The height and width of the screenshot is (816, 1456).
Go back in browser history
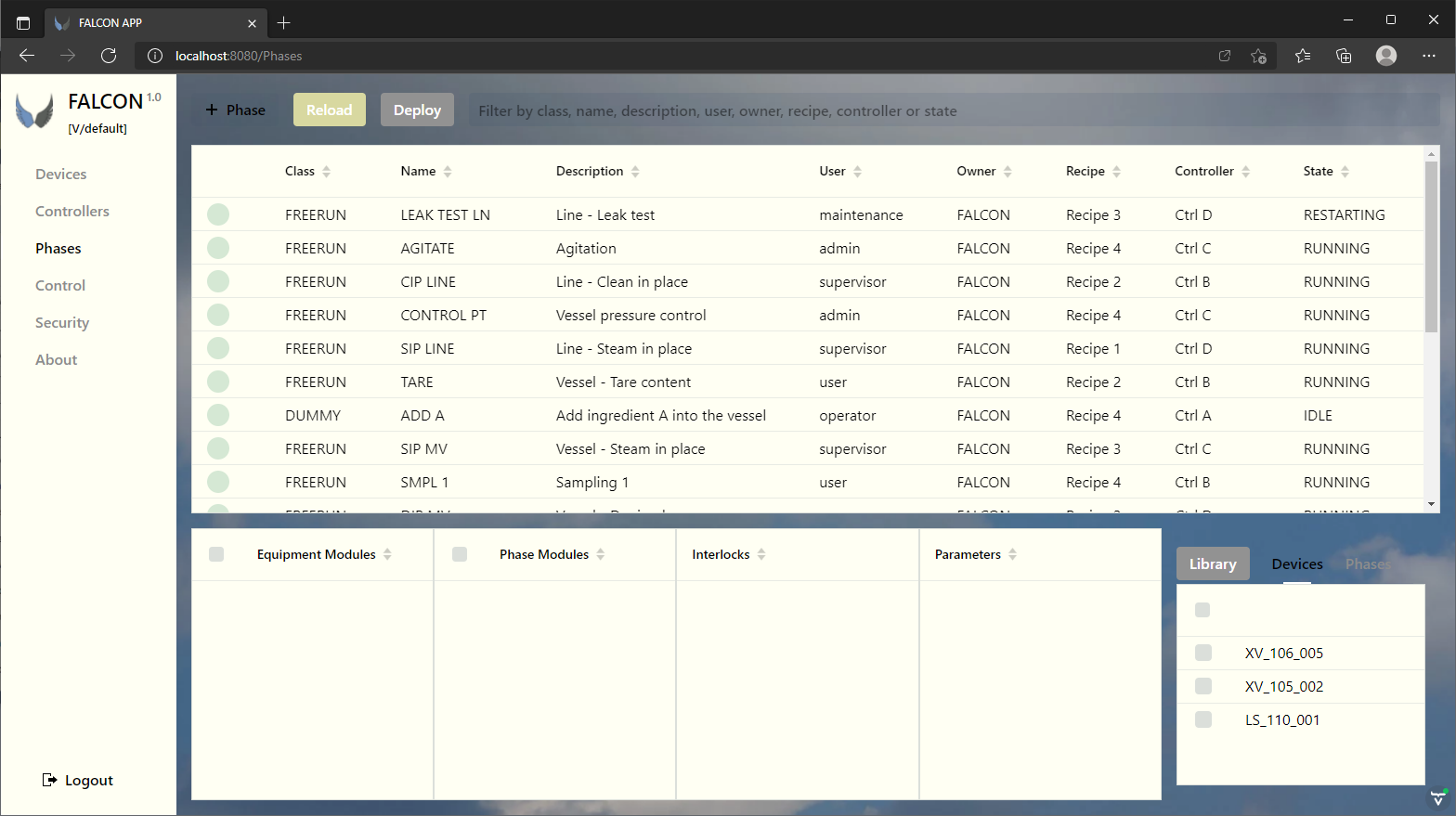(27, 56)
